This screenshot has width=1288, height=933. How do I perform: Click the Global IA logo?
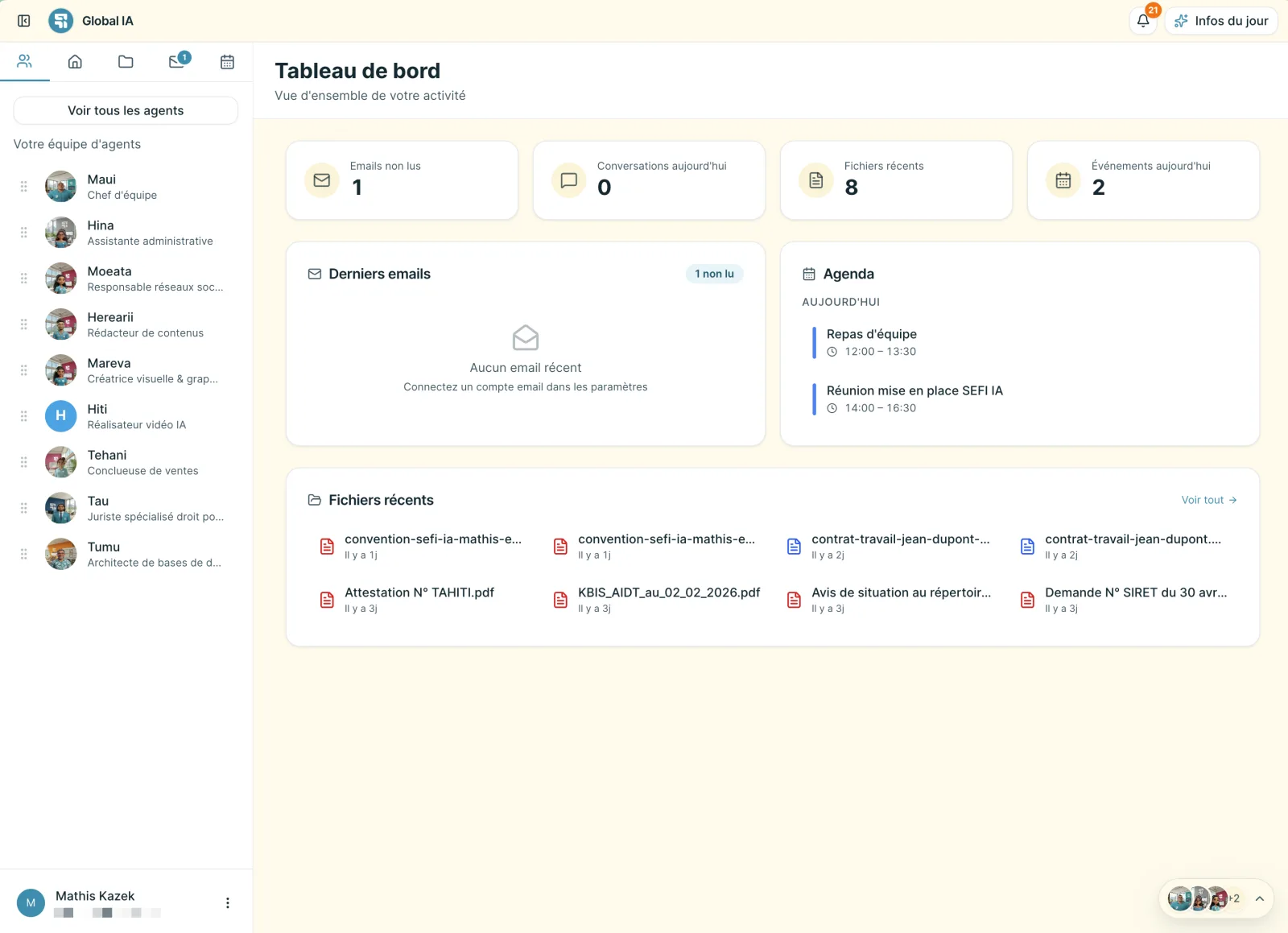click(x=61, y=21)
